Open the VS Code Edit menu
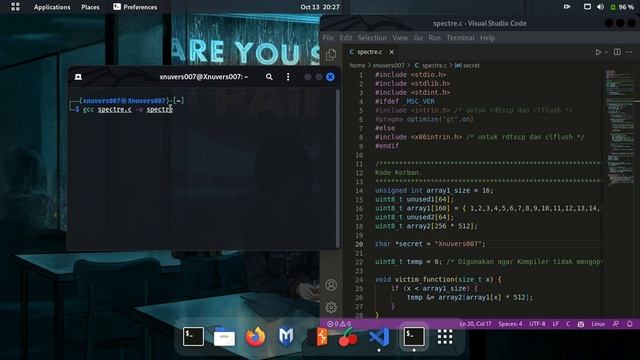640x360 pixels. [x=346, y=38]
